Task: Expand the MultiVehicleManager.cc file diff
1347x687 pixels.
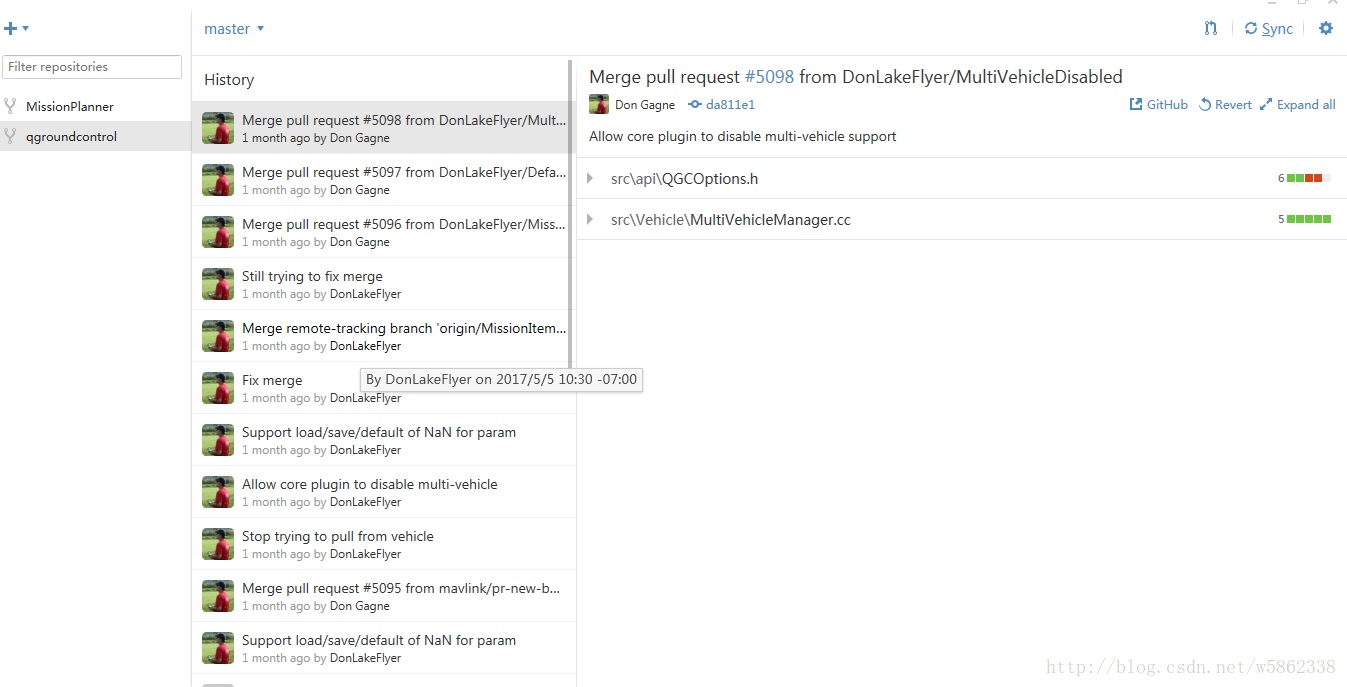Action: 590,220
